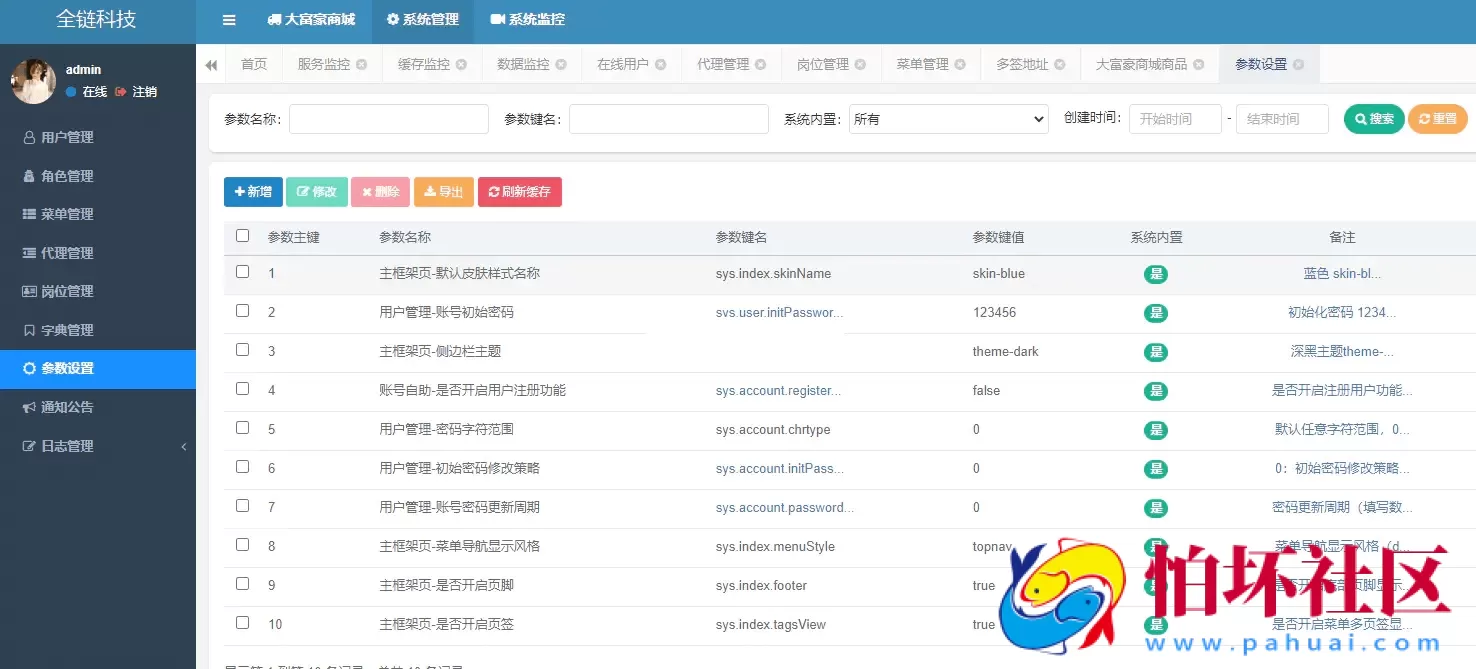Click the 刷新缓存 refresh cache button
This screenshot has height=669, width=1476.
(x=520, y=191)
